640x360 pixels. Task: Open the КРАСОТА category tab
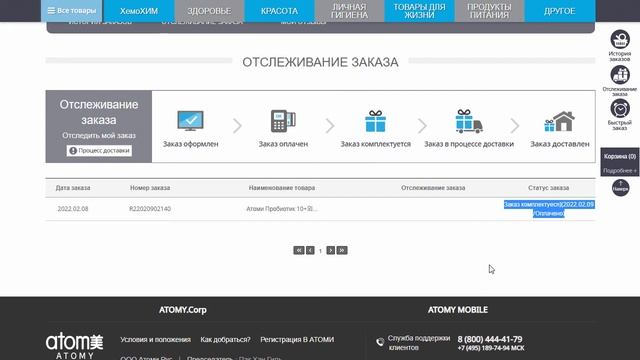pos(279,11)
